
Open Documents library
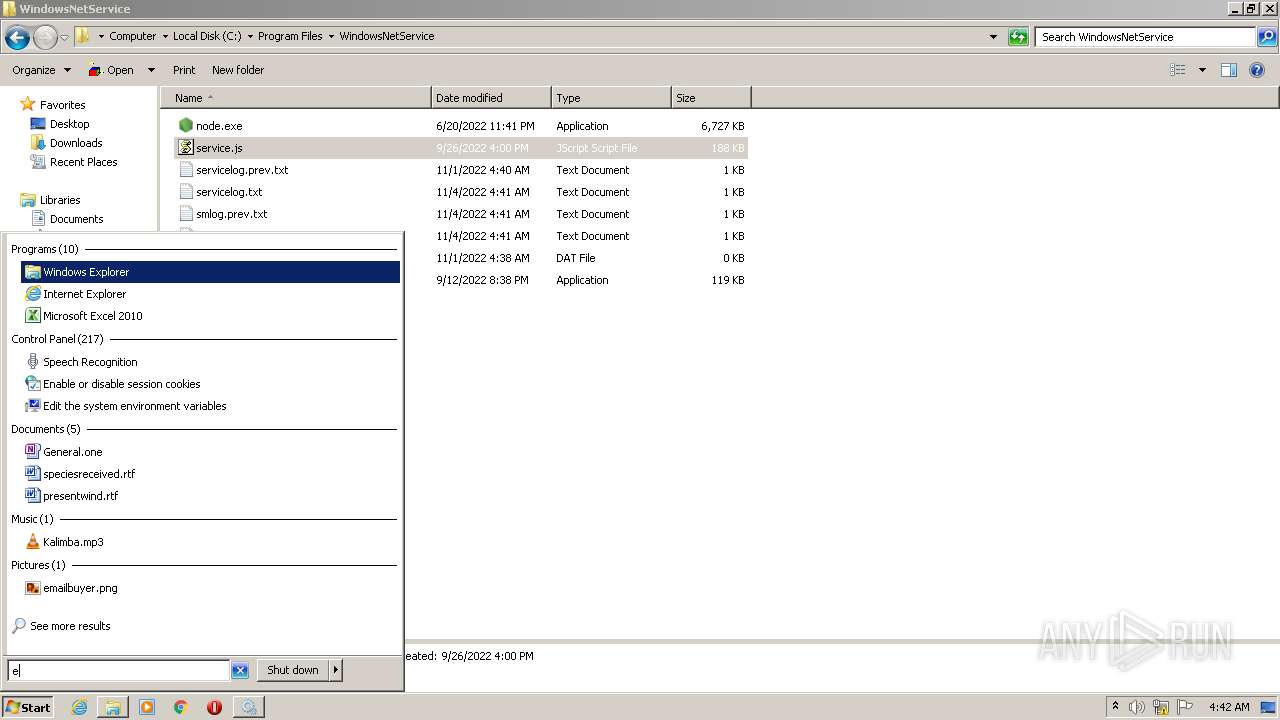76,219
